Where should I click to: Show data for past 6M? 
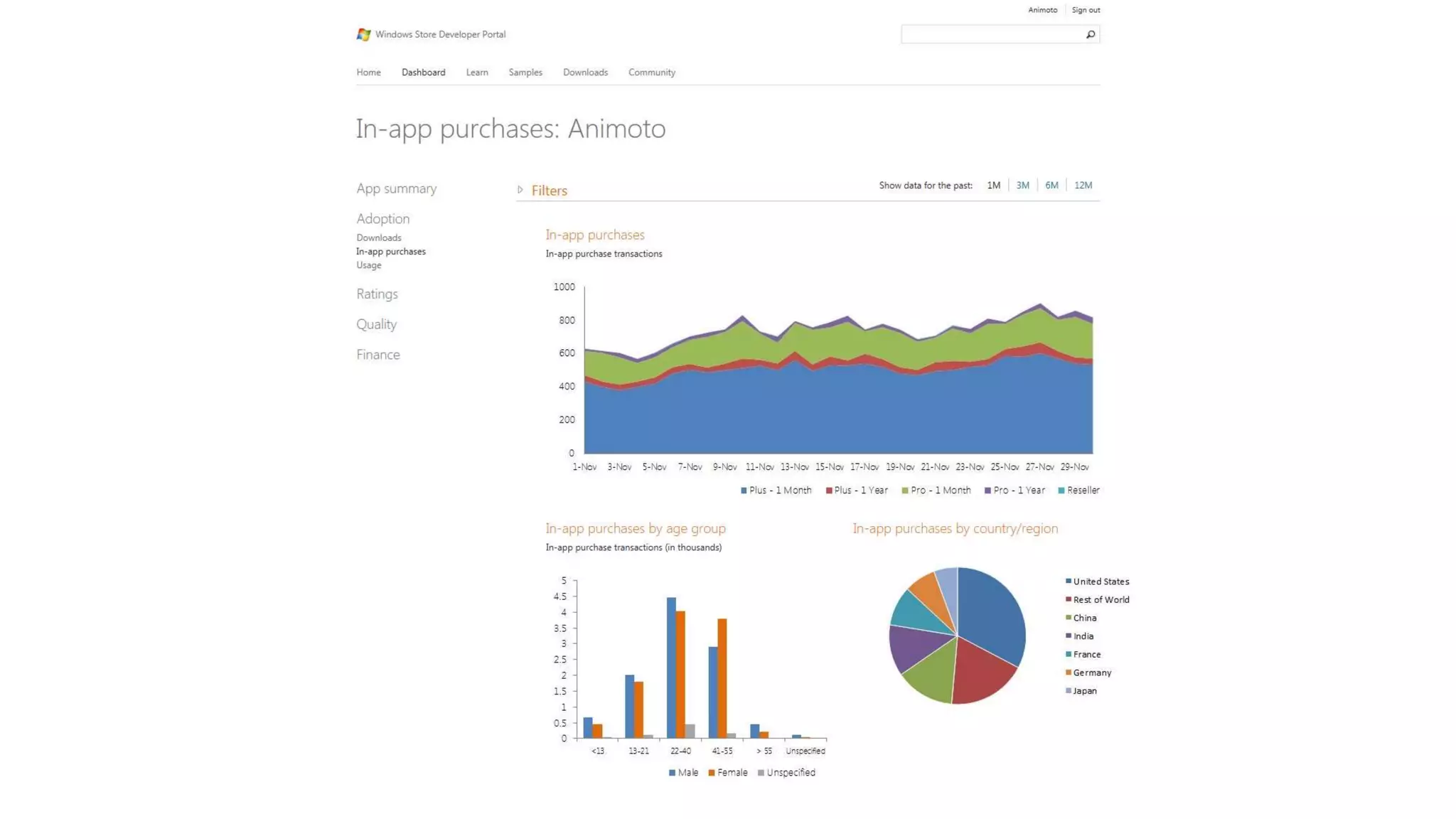pyautogui.click(x=1051, y=186)
